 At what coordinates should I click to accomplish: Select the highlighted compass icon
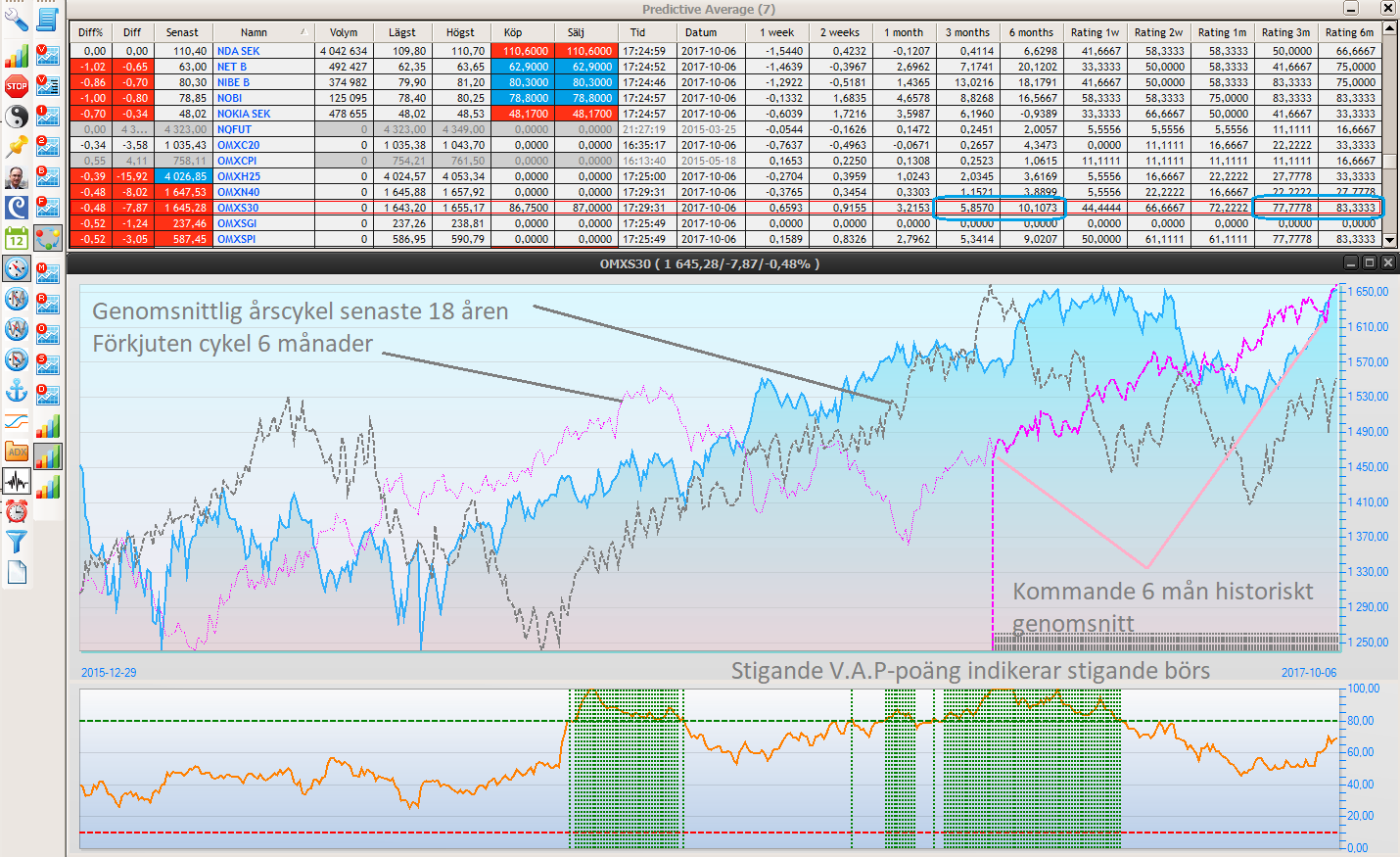pyautogui.click(x=17, y=268)
